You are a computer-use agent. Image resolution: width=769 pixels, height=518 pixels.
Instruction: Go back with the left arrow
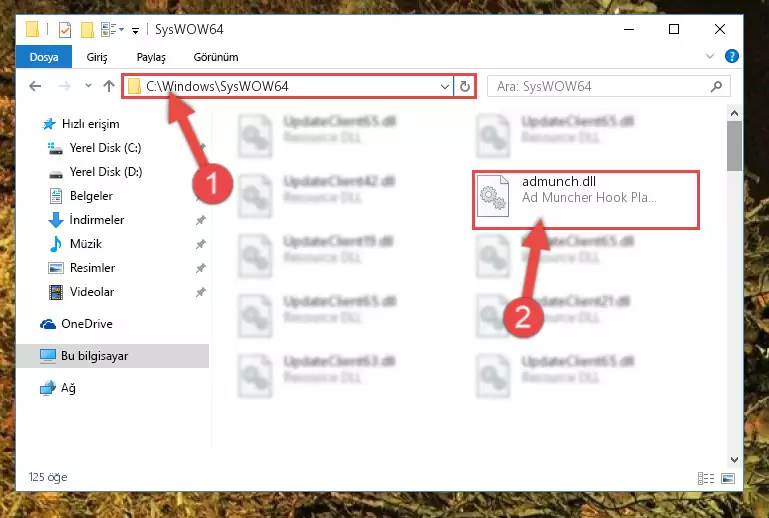(x=35, y=86)
